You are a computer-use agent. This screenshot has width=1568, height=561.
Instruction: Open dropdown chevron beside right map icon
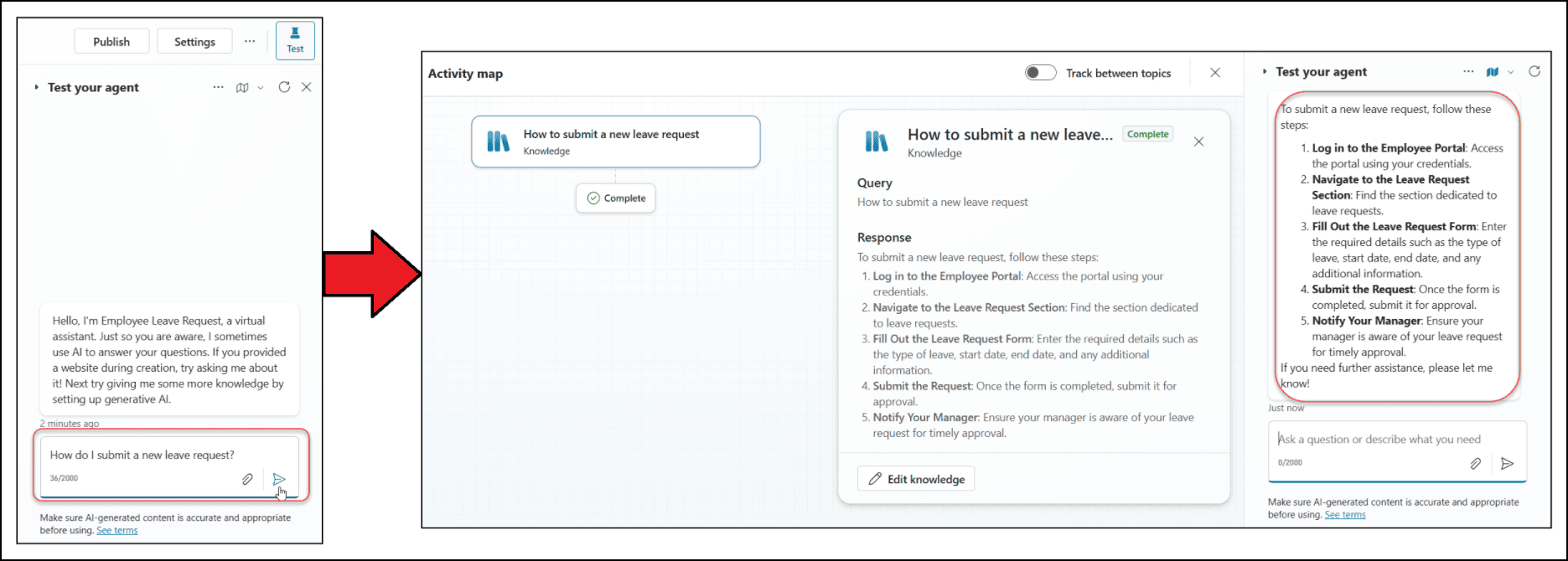pos(1510,73)
